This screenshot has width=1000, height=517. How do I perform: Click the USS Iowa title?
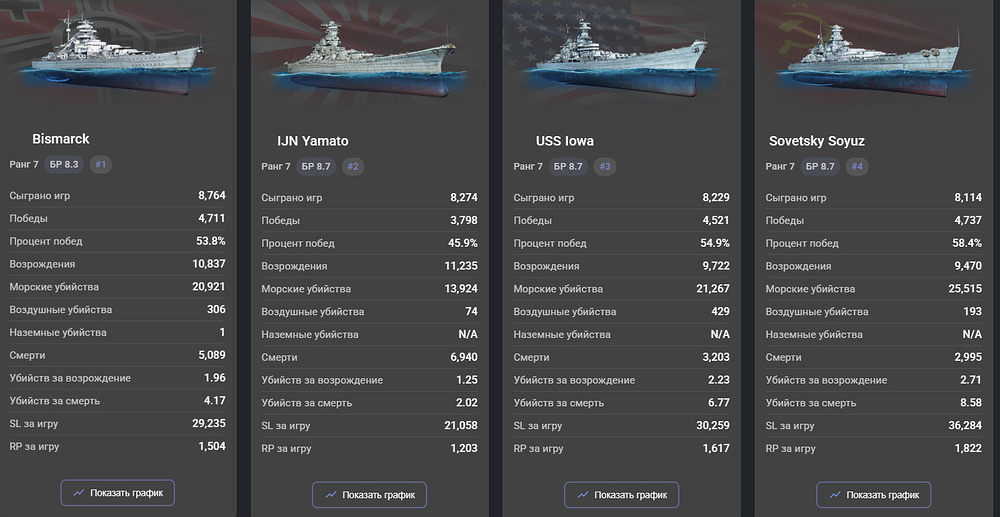[564, 141]
